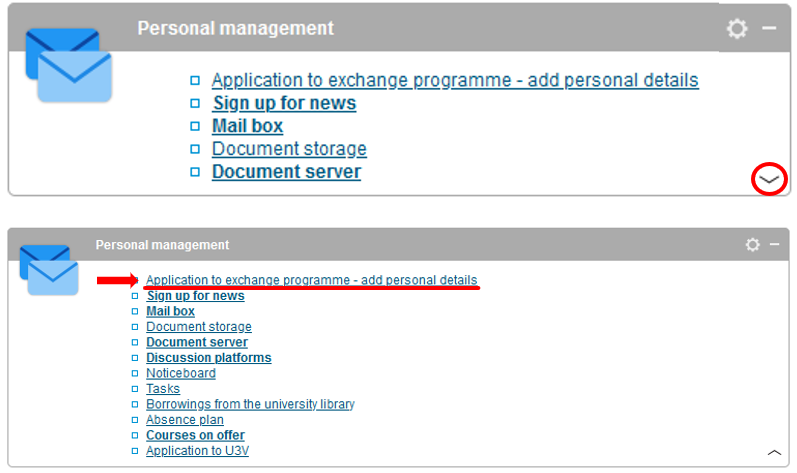797x473 pixels.
Task: Open Borrowings from the university library
Action: [x=250, y=404]
